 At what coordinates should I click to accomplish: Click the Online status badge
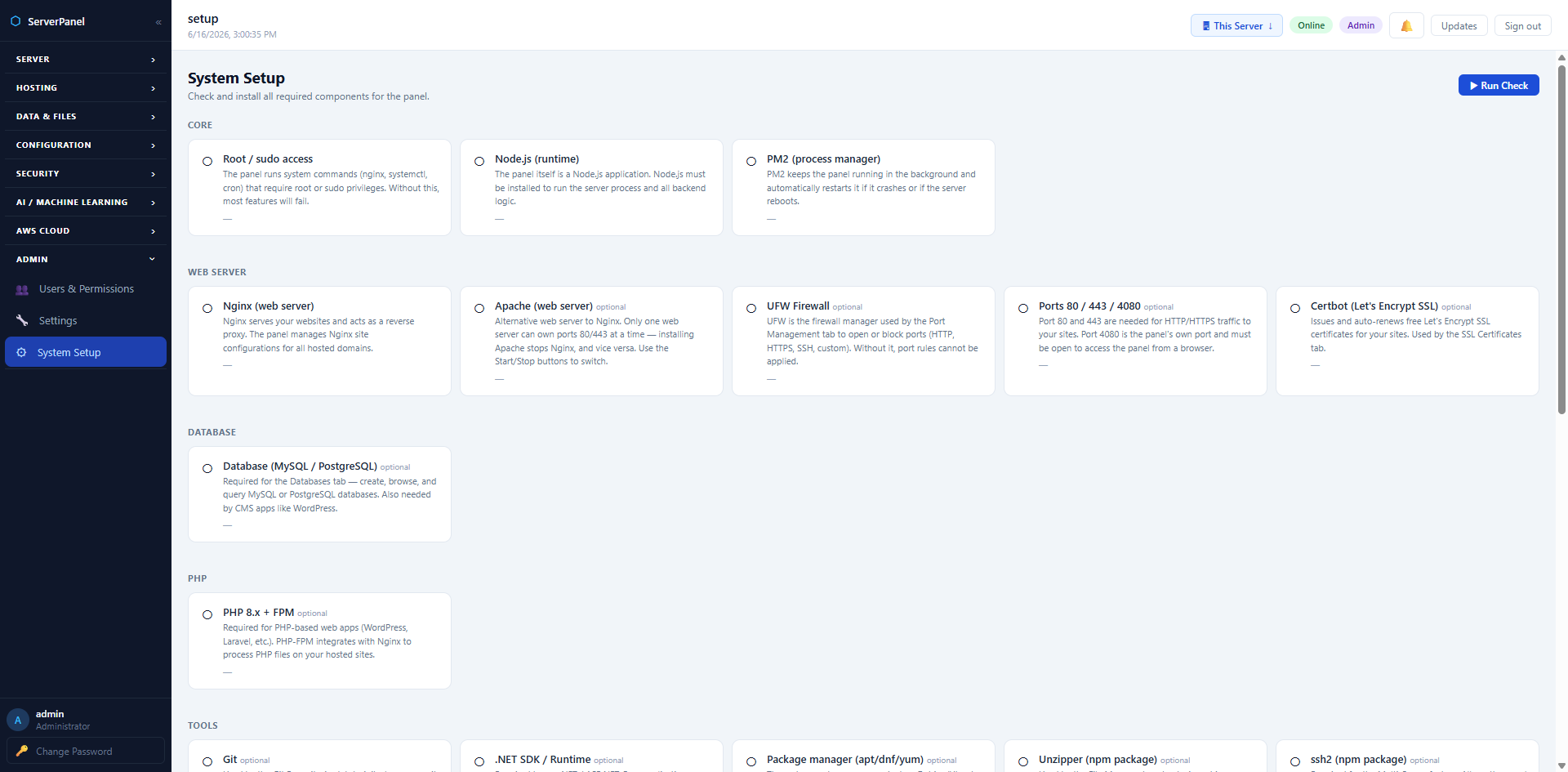[1311, 25]
